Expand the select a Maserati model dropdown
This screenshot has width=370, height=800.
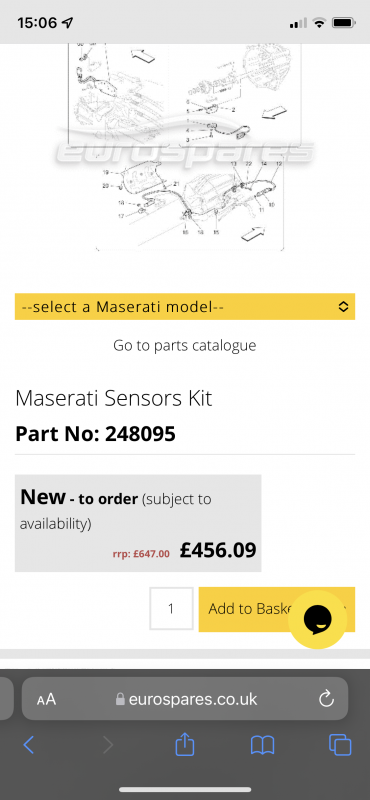[x=185, y=307]
